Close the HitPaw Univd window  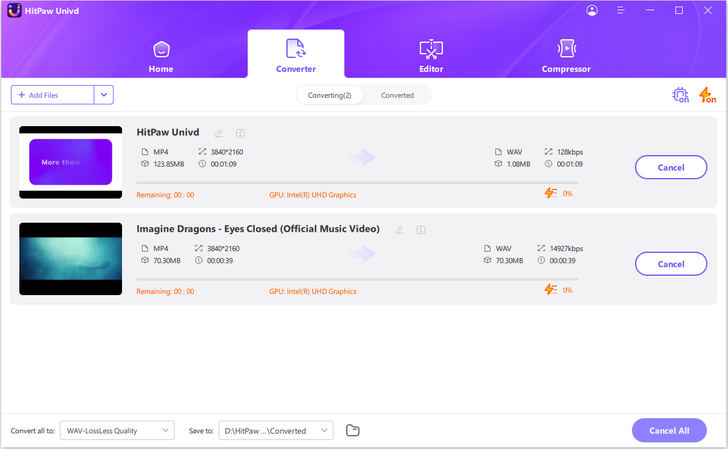point(708,10)
